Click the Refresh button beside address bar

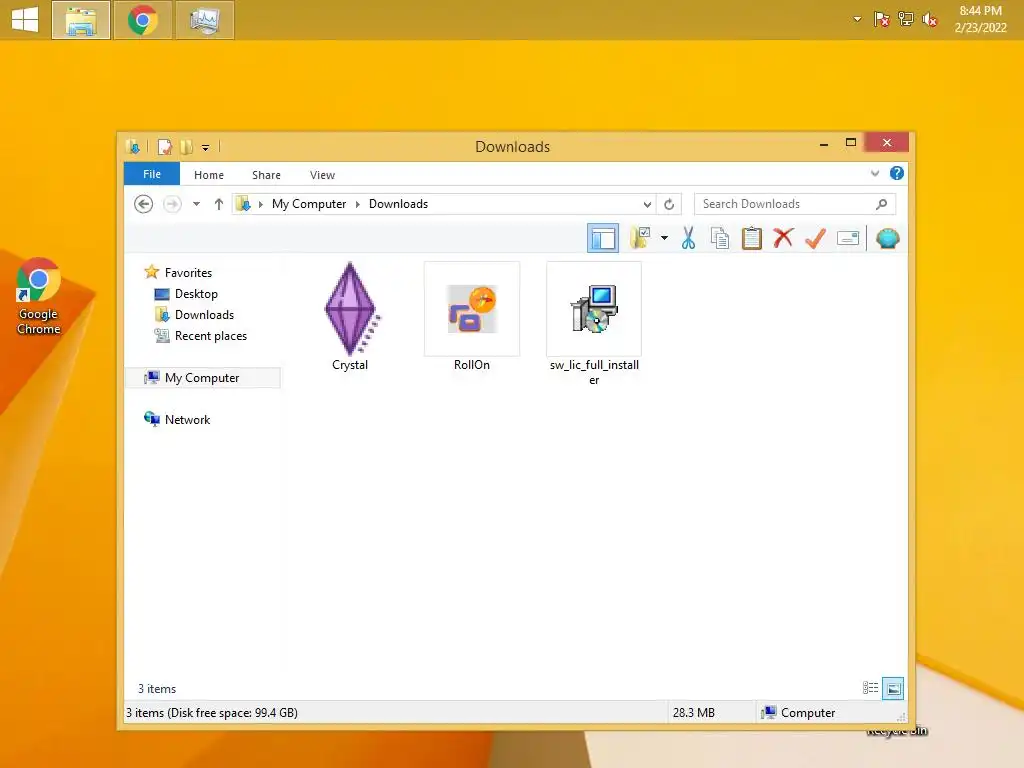click(x=669, y=204)
